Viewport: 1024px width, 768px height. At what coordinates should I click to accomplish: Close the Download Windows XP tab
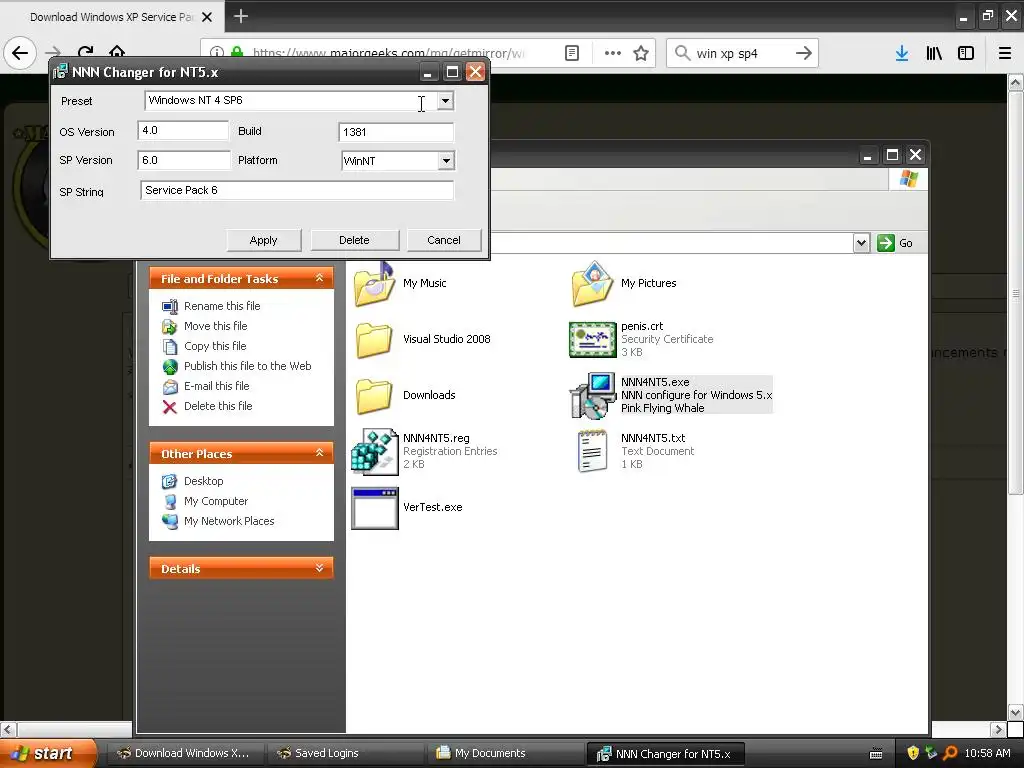pos(207,17)
